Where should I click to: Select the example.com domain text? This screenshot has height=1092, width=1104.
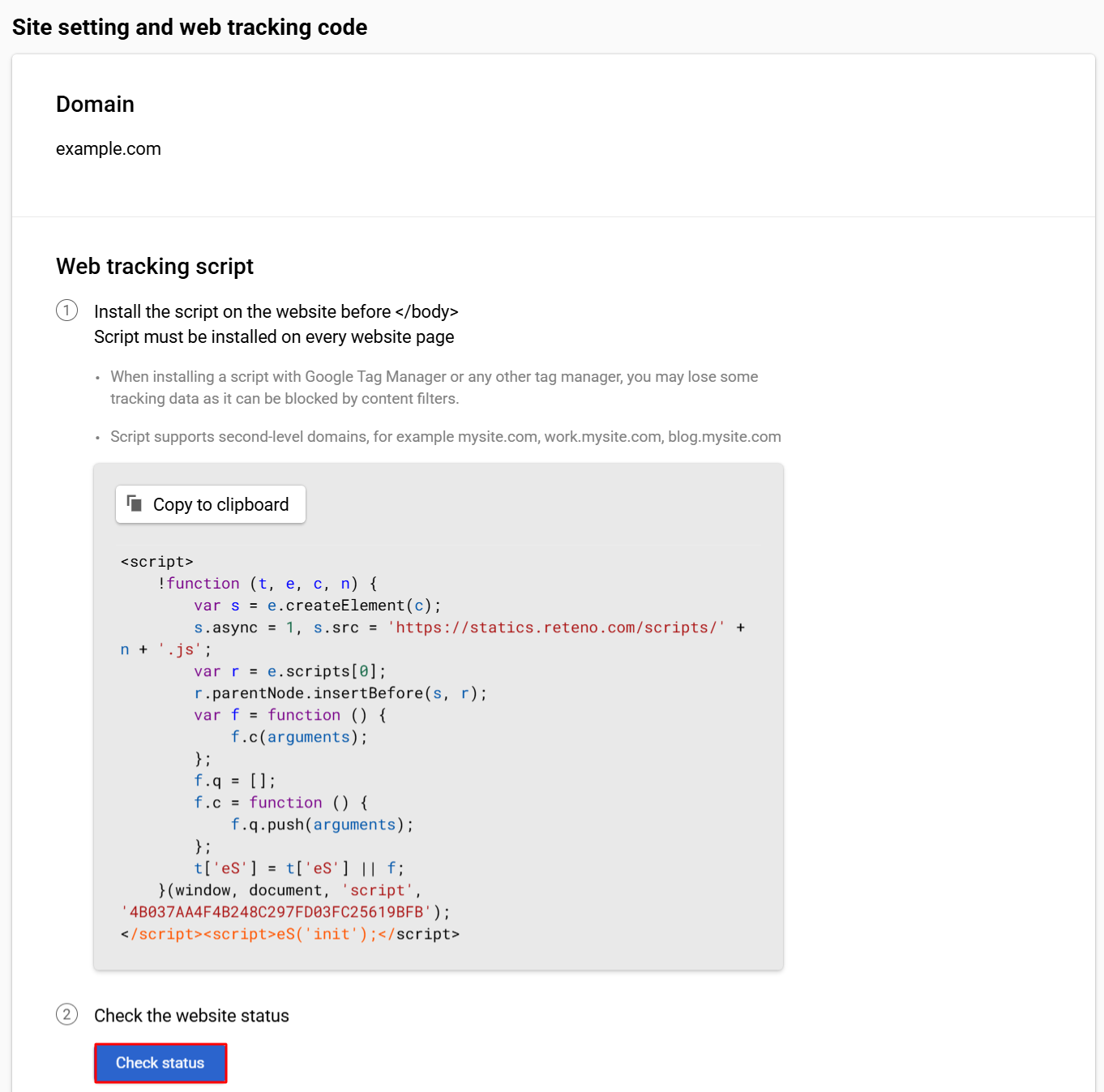[x=109, y=149]
